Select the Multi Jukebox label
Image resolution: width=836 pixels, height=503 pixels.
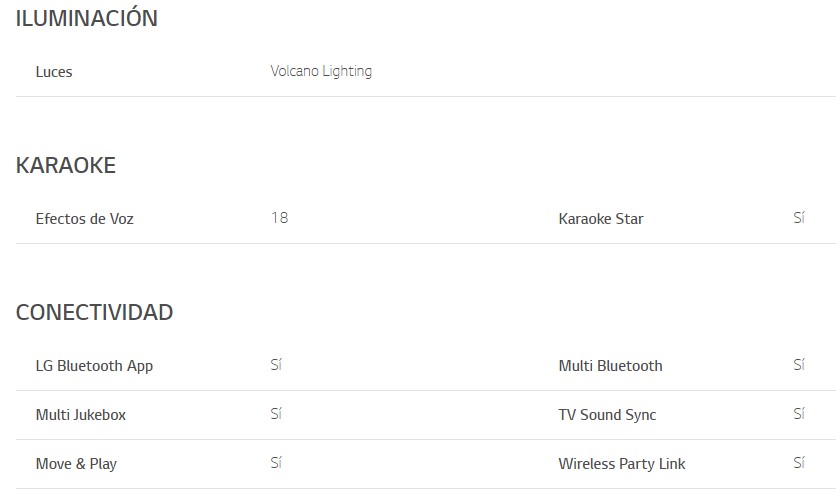(x=81, y=415)
